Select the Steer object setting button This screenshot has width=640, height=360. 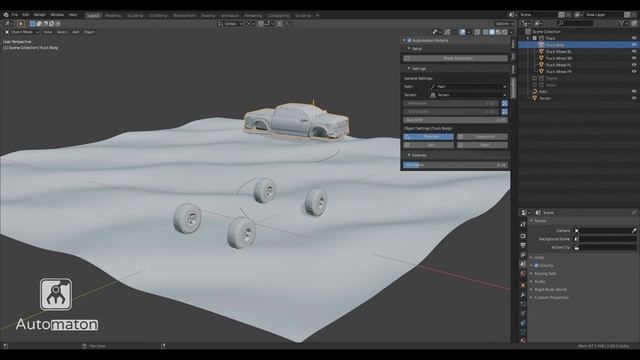(x=482, y=145)
